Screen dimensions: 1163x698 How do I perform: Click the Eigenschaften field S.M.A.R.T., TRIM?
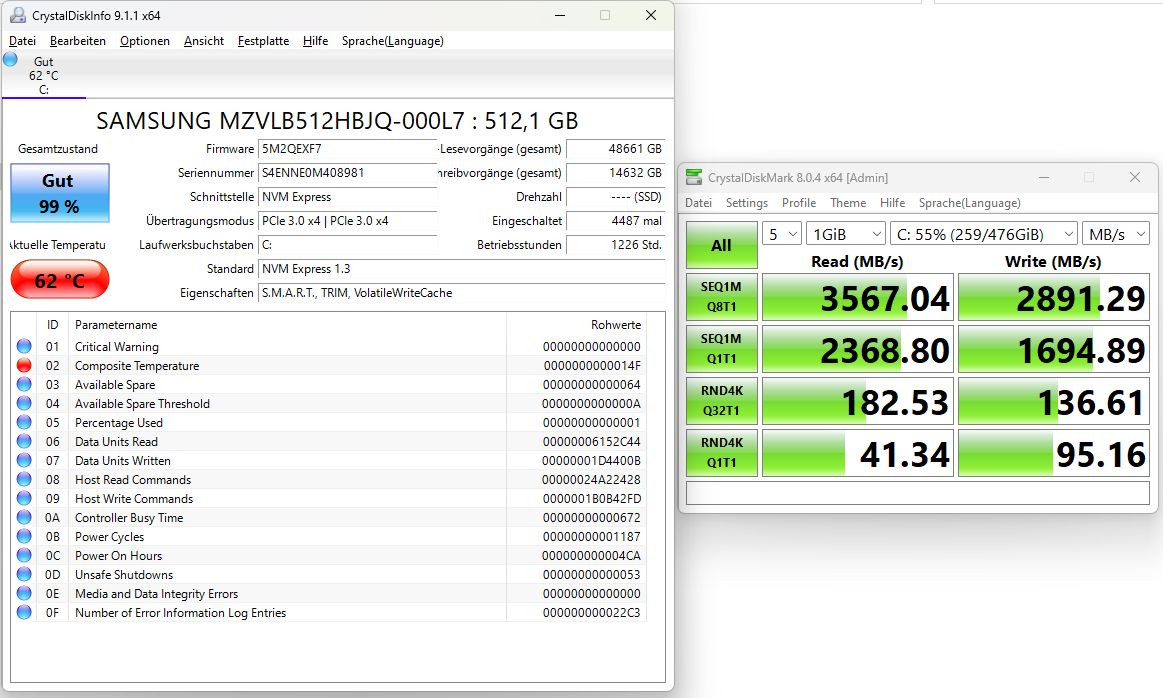[461, 293]
